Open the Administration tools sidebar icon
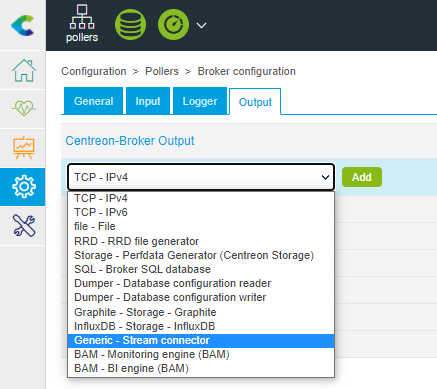437x389 pixels. point(23,226)
